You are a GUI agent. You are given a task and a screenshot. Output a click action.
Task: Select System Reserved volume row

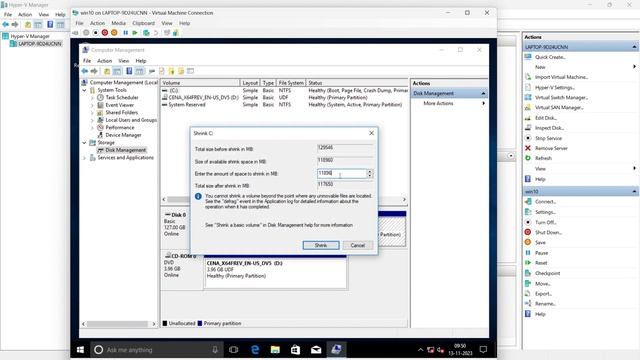[x=284, y=105]
